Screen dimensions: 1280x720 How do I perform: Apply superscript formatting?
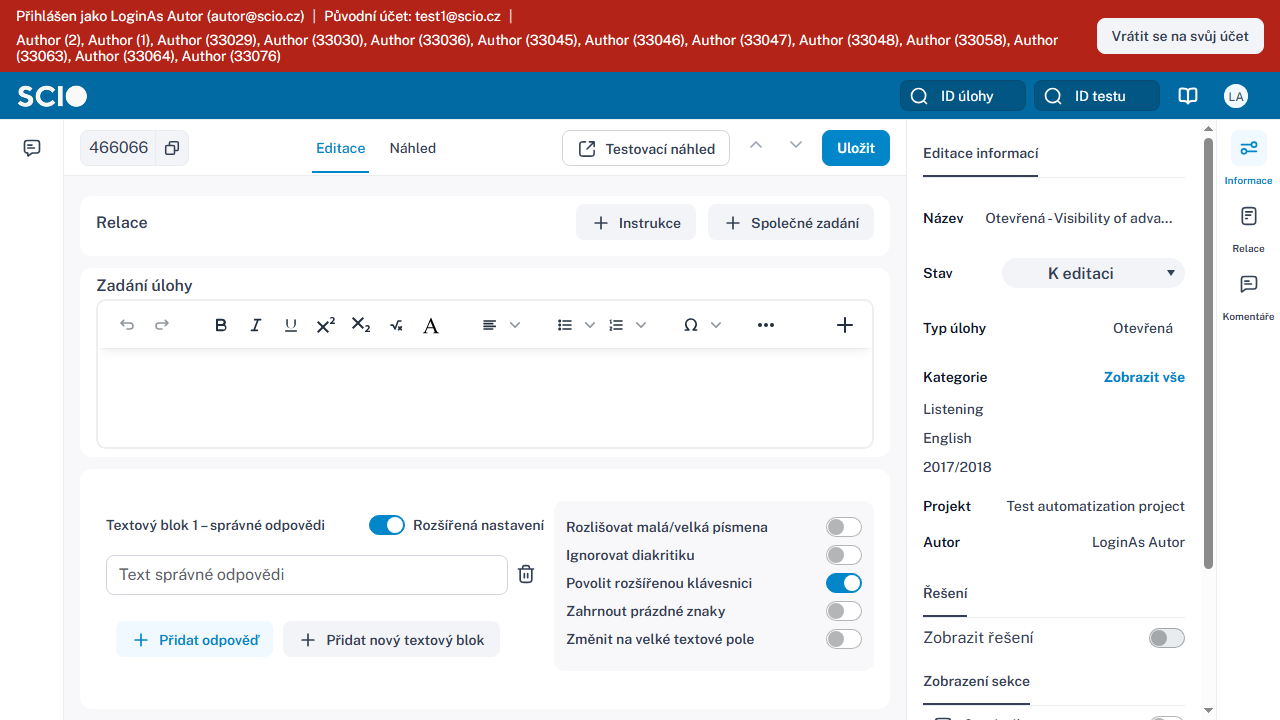coord(325,325)
